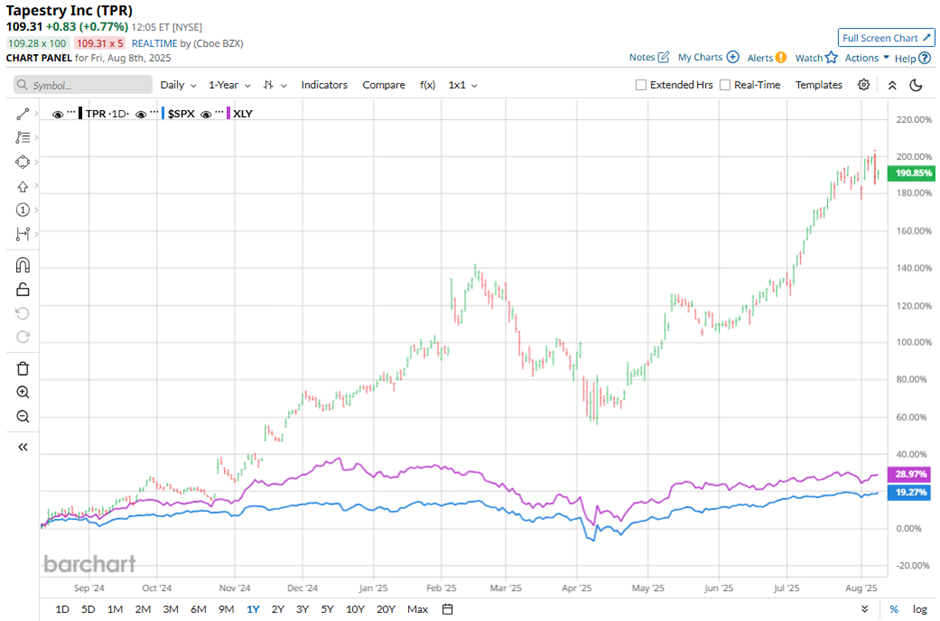Pick the numbered circle label tool
940x621 pixels.
point(23,210)
